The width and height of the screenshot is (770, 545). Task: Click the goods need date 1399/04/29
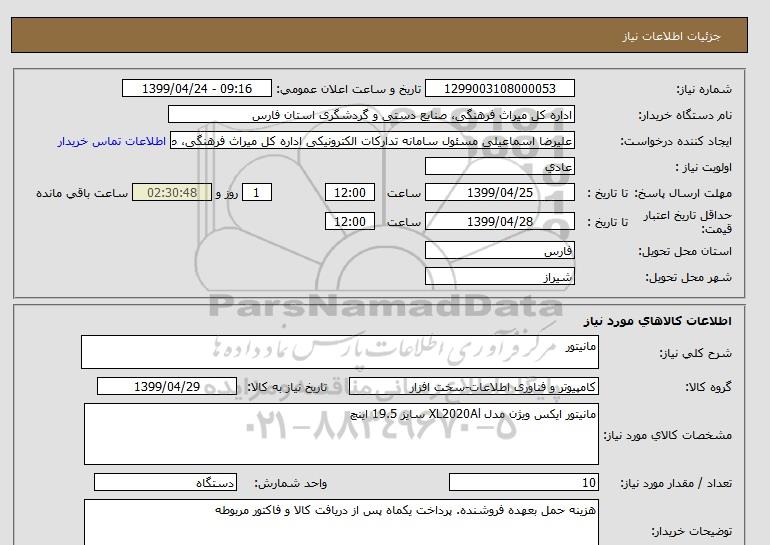(167, 387)
